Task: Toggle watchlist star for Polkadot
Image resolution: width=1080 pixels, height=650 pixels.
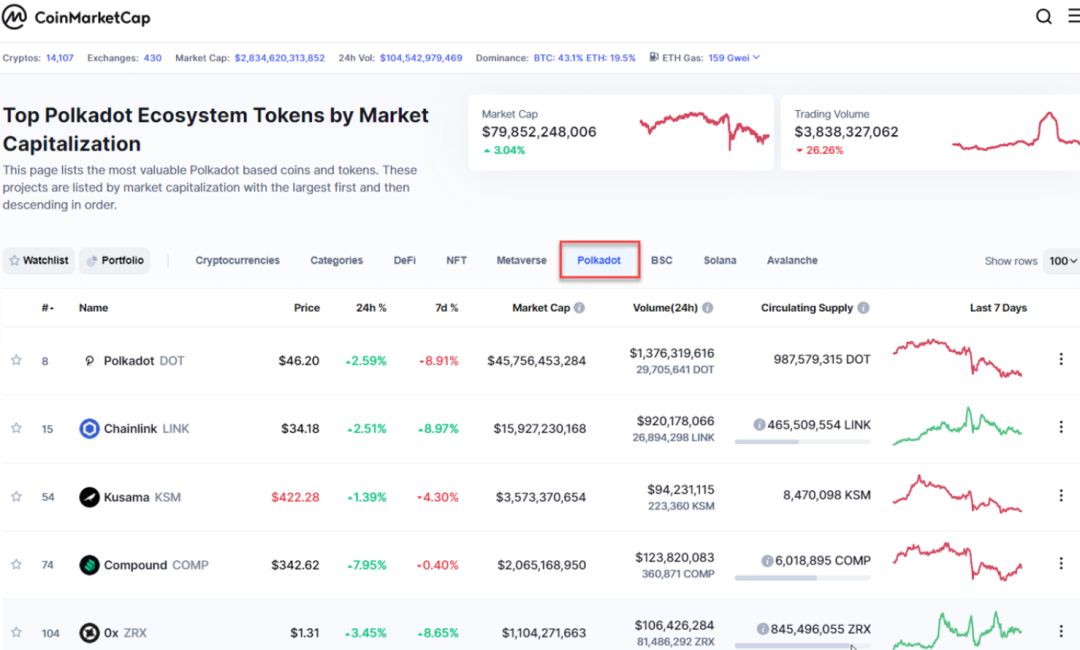Action: (x=17, y=360)
